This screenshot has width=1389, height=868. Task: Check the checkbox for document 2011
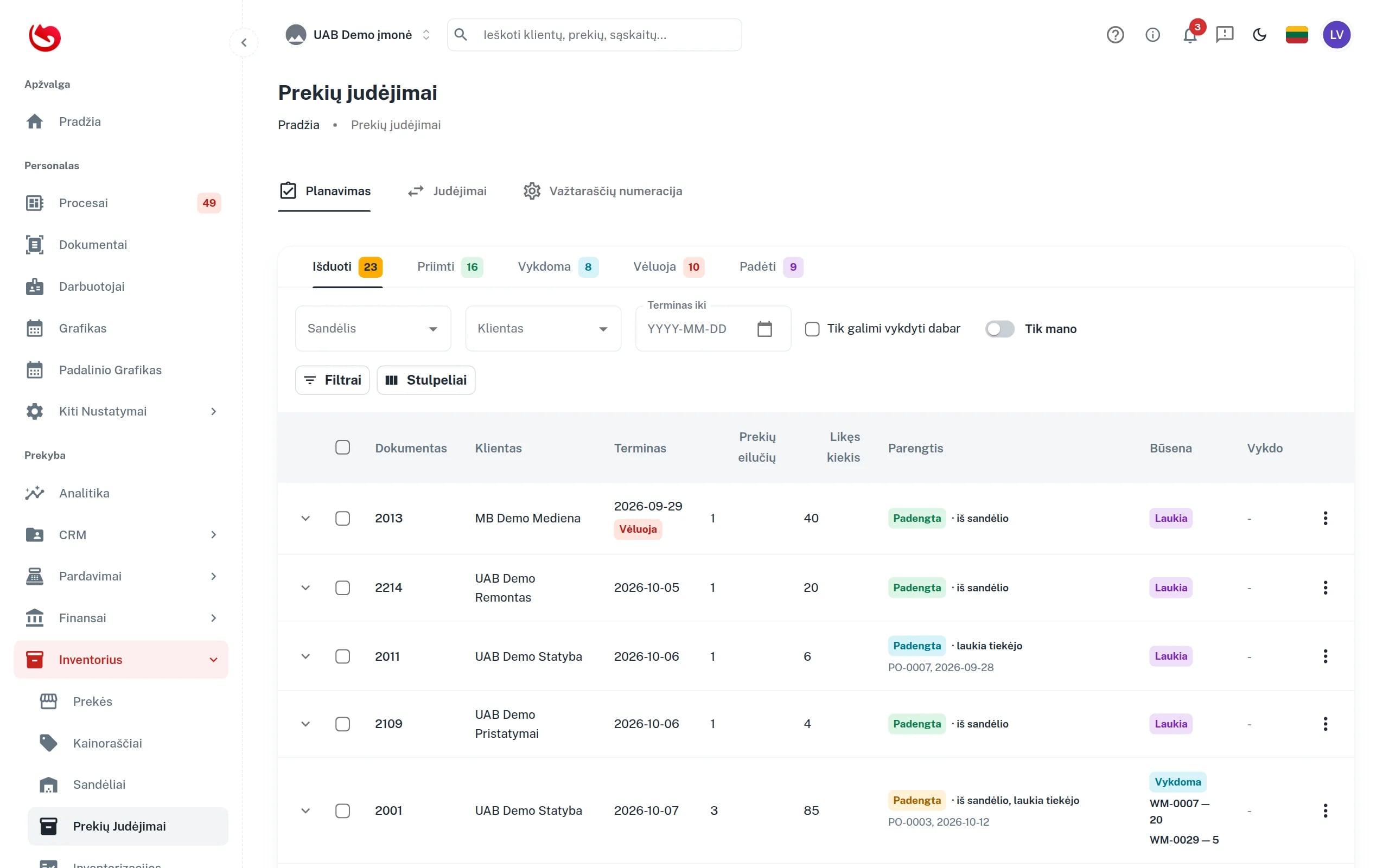[x=343, y=656]
